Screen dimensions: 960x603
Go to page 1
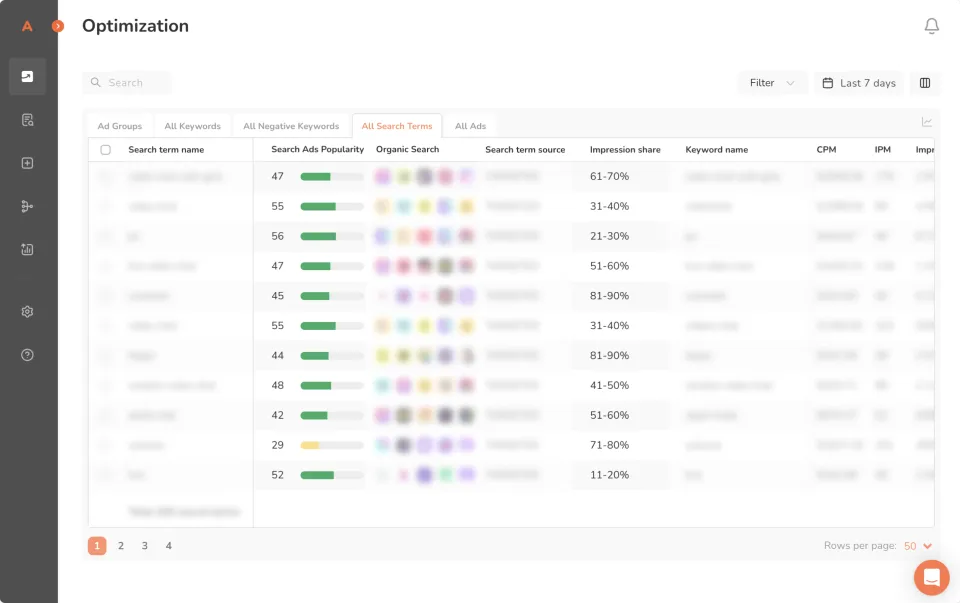[x=97, y=545]
